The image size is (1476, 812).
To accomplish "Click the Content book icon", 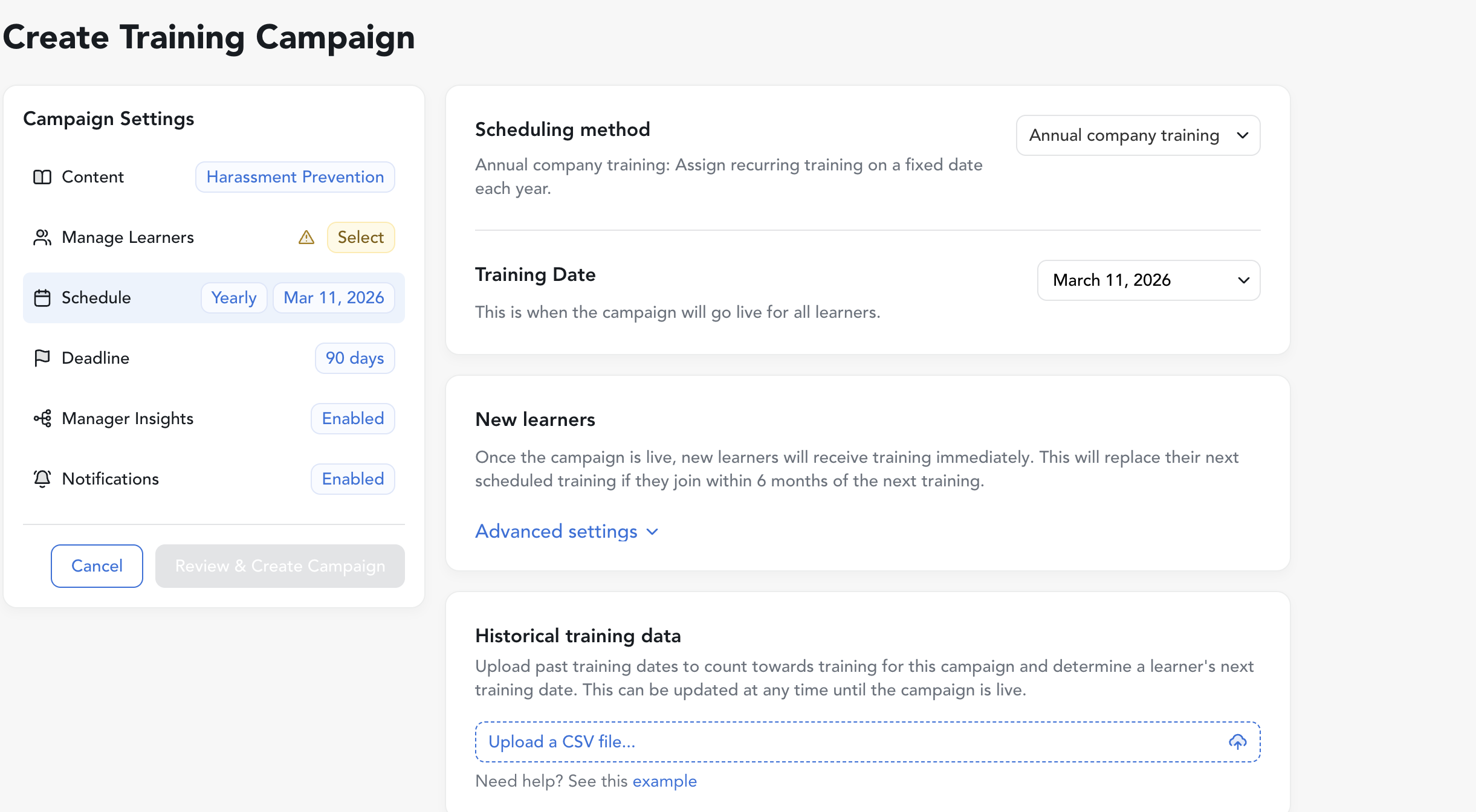I will (x=42, y=177).
